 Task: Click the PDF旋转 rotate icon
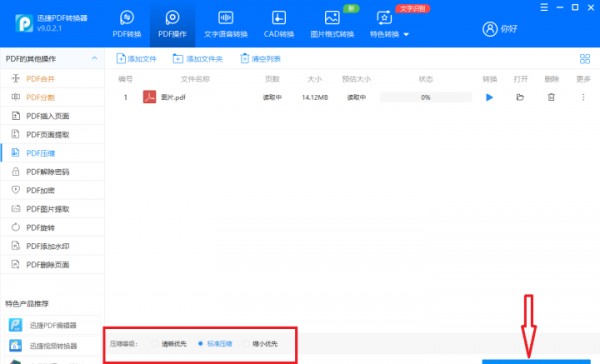click(15, 227)
